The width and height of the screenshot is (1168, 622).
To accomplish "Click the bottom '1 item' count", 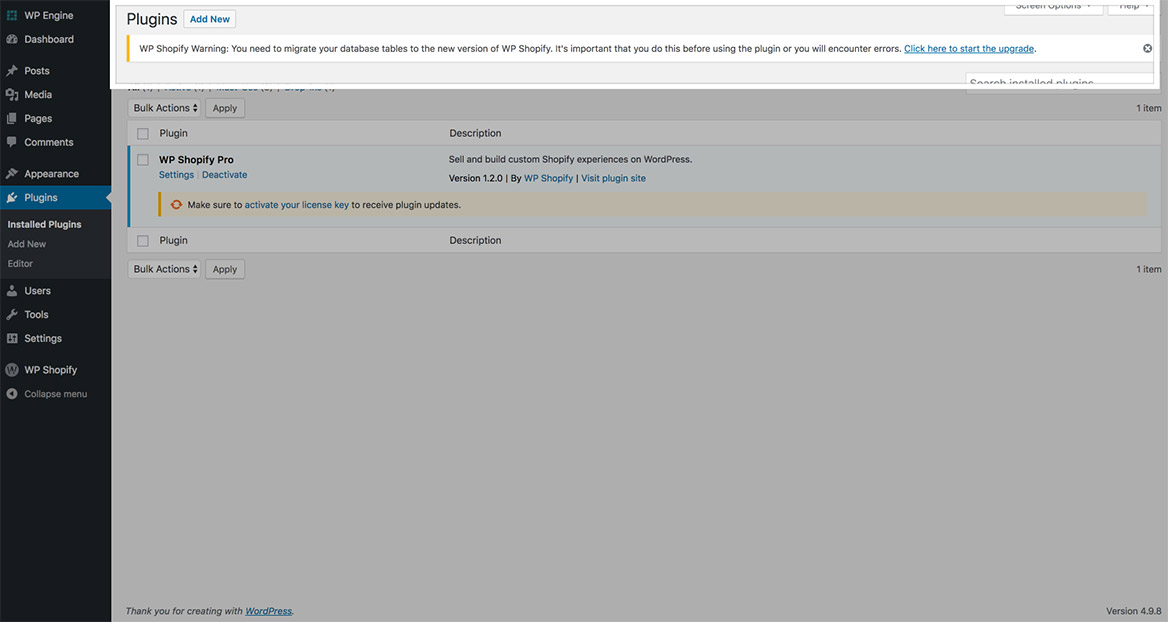I will (1149, 269).
